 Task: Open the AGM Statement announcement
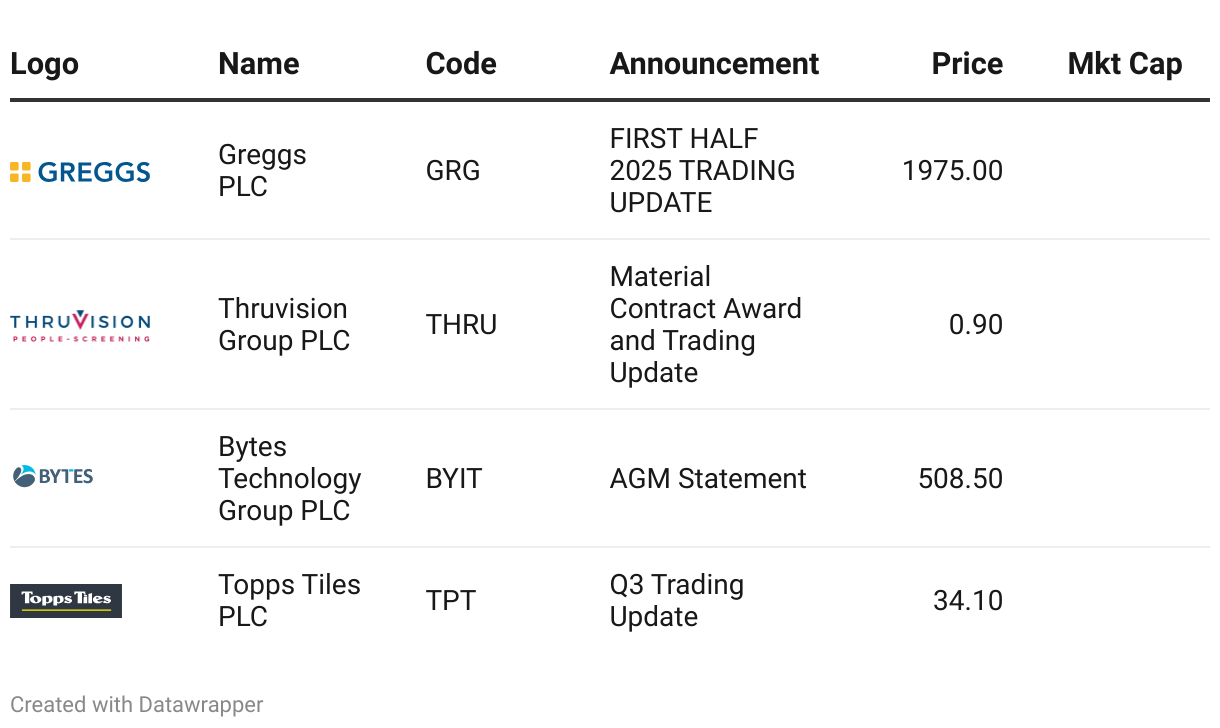(708, 479)
